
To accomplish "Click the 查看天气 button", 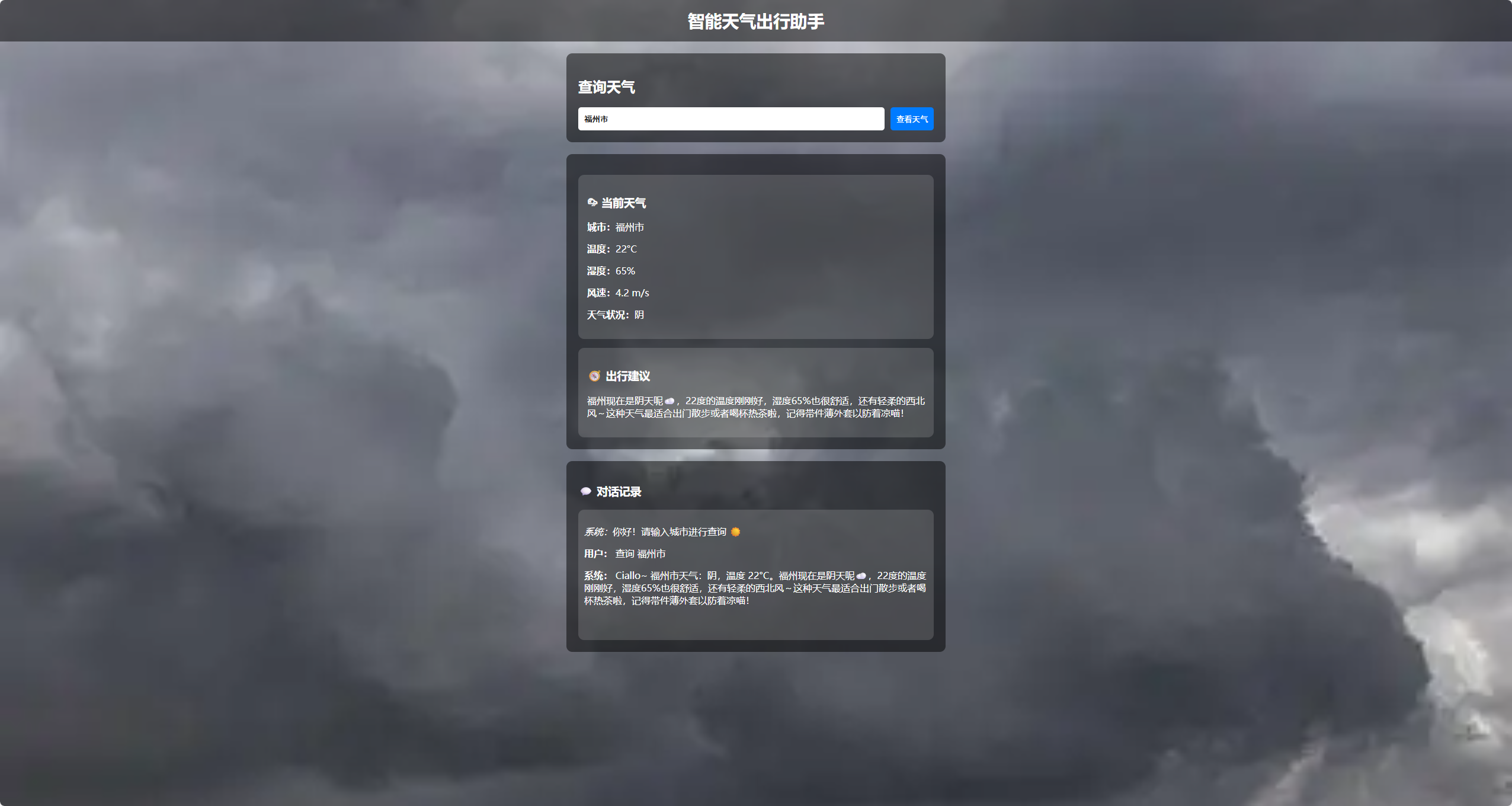I will pos(911,119).
